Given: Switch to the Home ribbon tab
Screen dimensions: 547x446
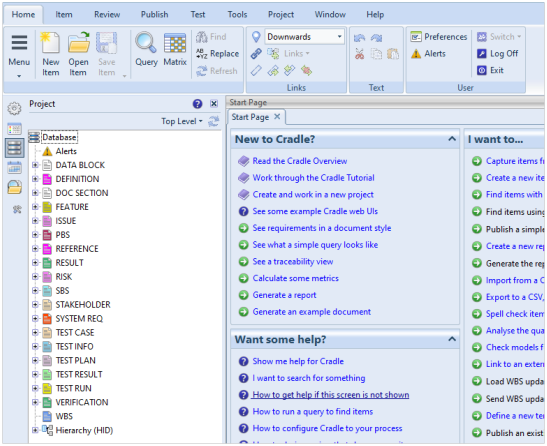Looking at the screenshot, I should (23, 15).
